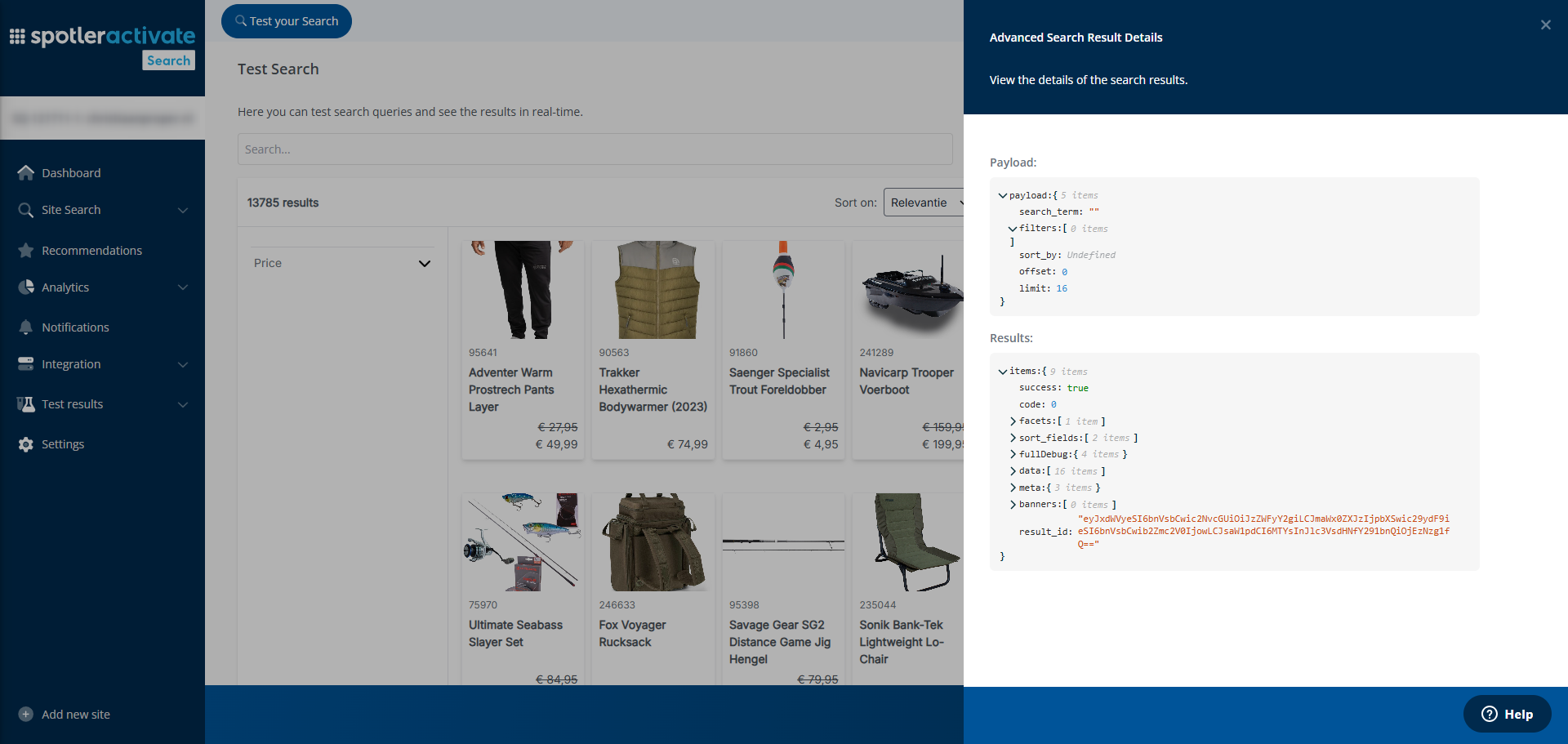Click the Dashboard home icon
The height and width of the screenshot is (744, 1568).
[x=26, y=173]
